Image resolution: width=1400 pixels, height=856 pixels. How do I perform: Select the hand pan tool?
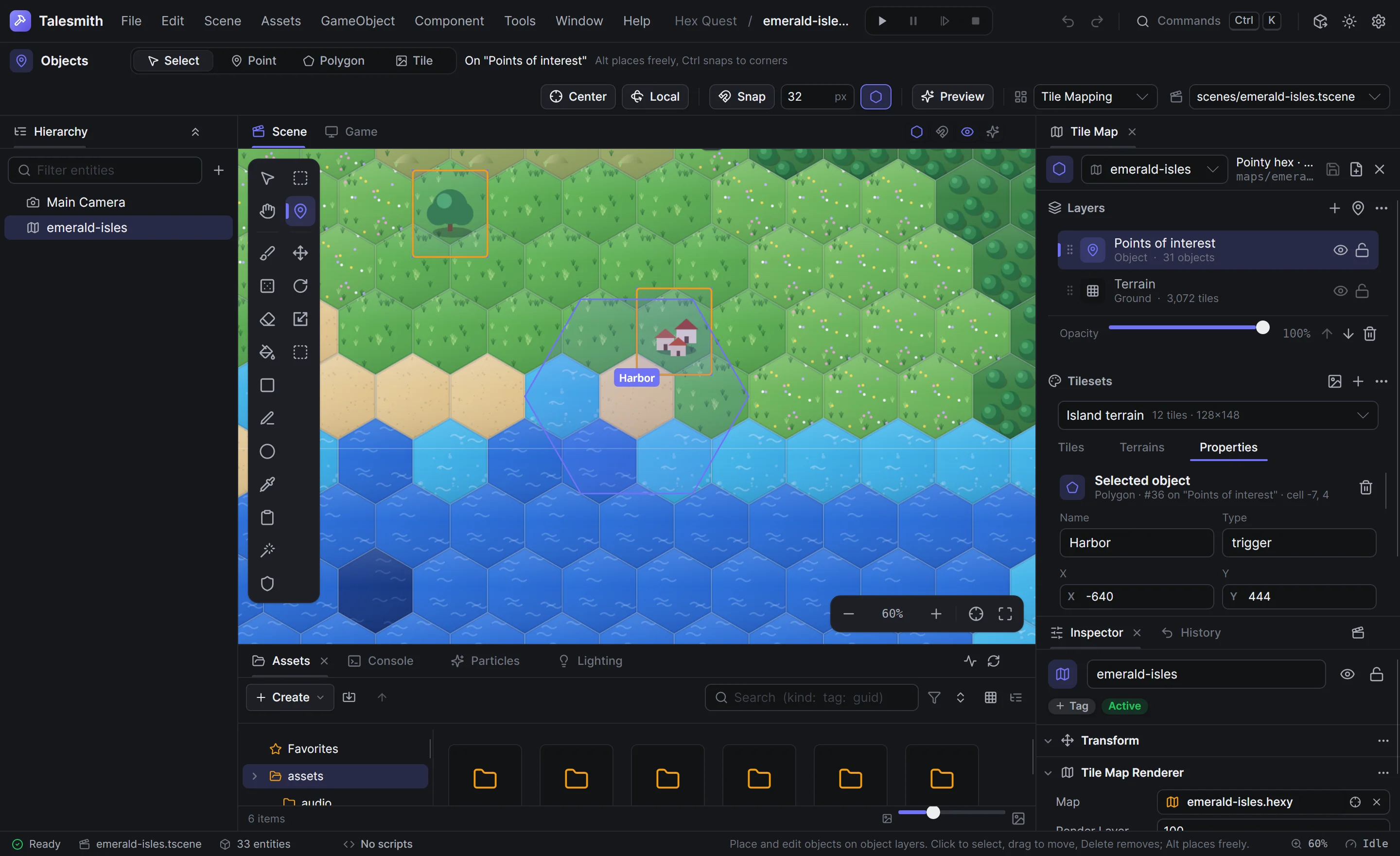pos(267,211)
